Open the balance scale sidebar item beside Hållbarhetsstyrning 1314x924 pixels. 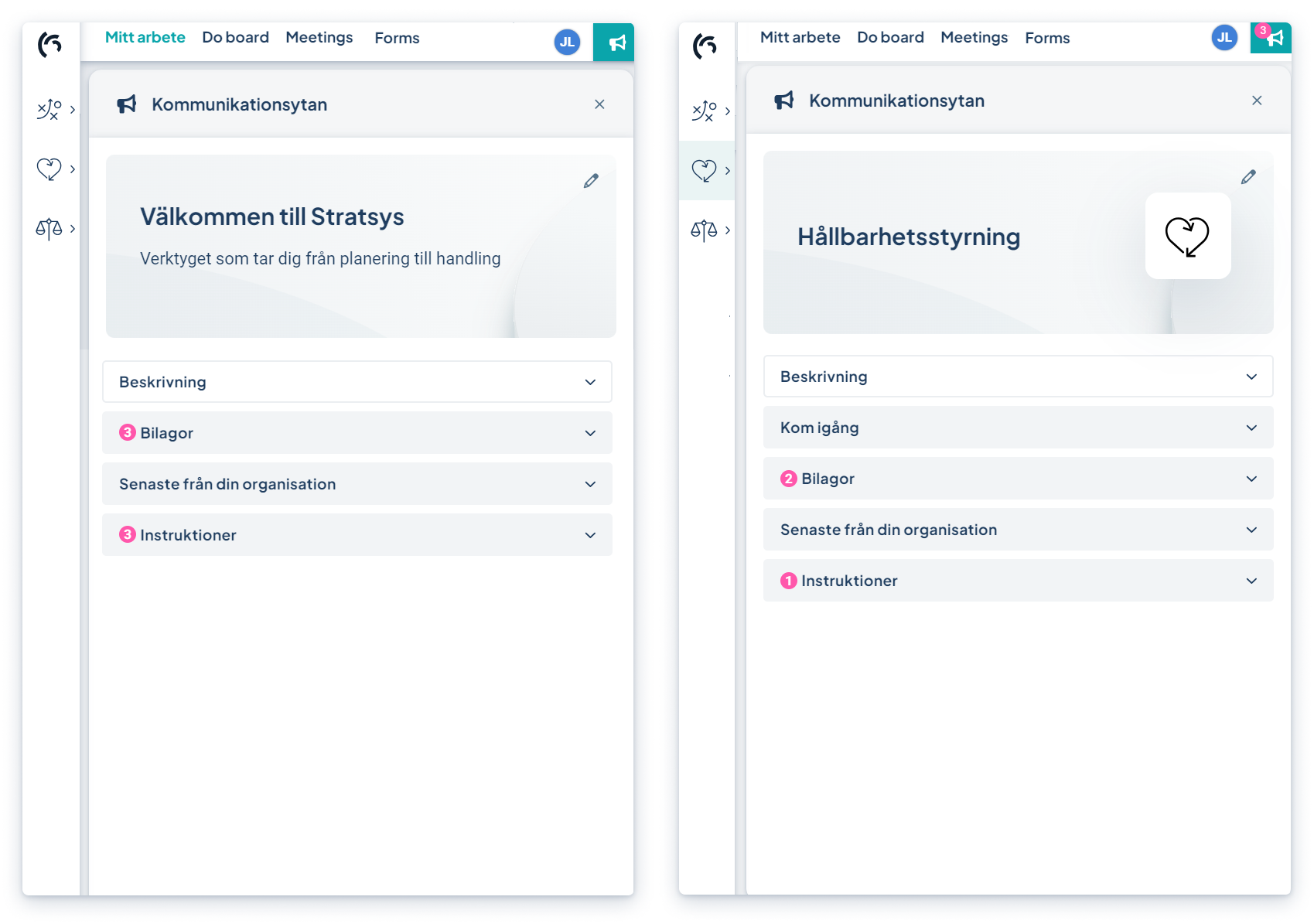click(705, 230)
